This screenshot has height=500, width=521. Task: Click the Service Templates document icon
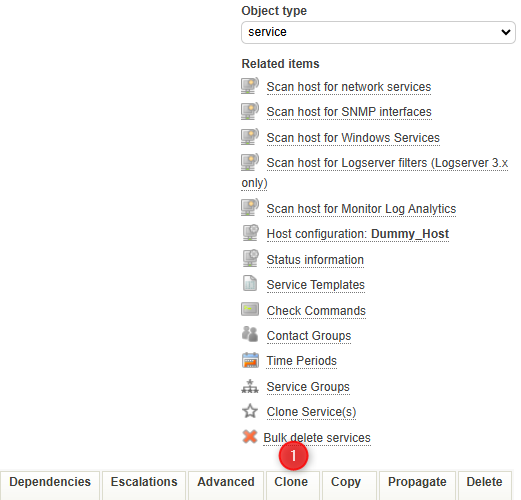pyautogui.click(x=250, y=283)
